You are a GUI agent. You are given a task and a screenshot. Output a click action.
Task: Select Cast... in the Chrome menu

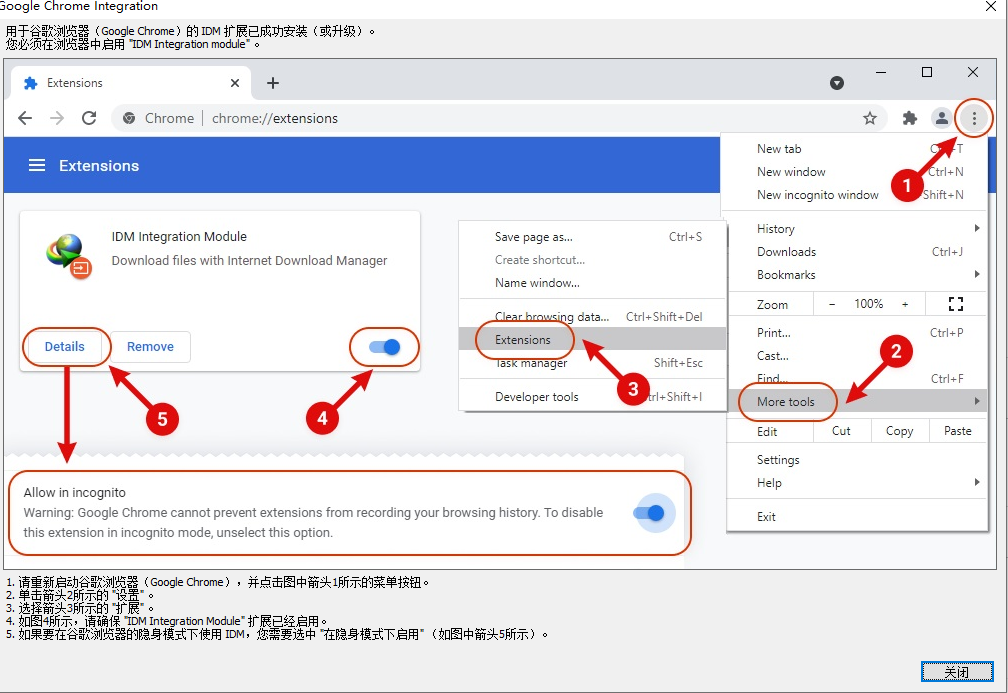[856, 356]
